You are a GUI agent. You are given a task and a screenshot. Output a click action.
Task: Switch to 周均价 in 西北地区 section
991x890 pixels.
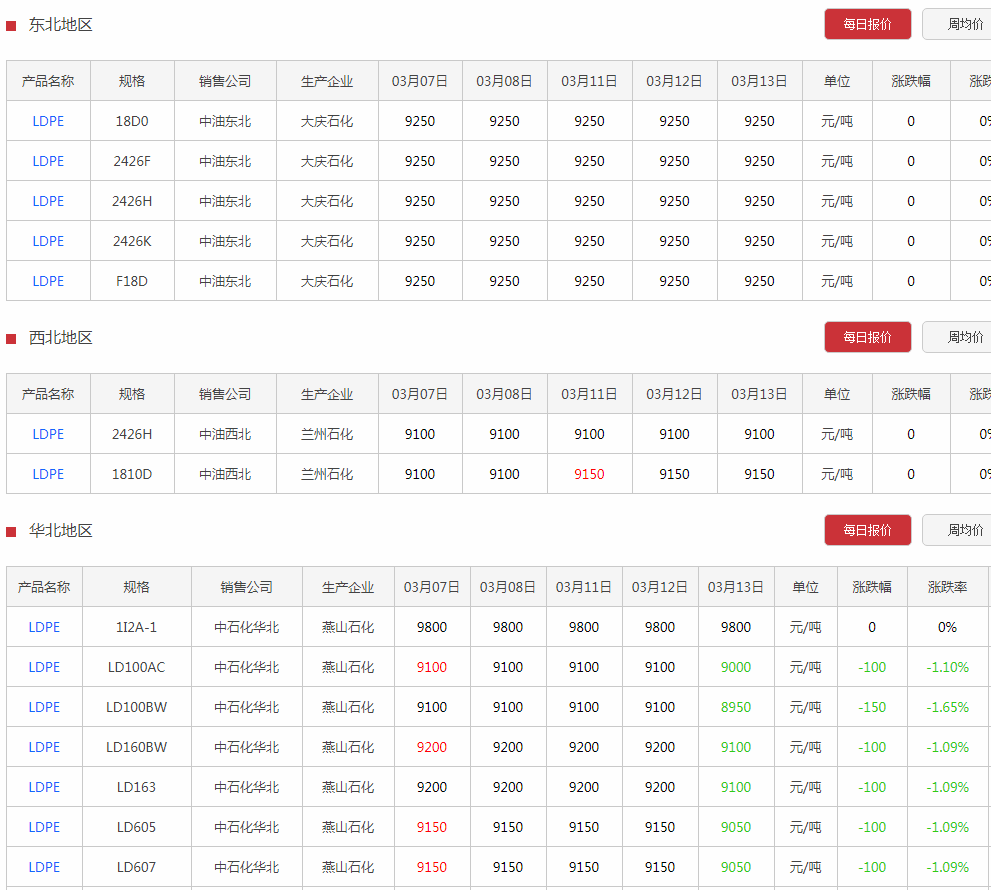[960, 337]
